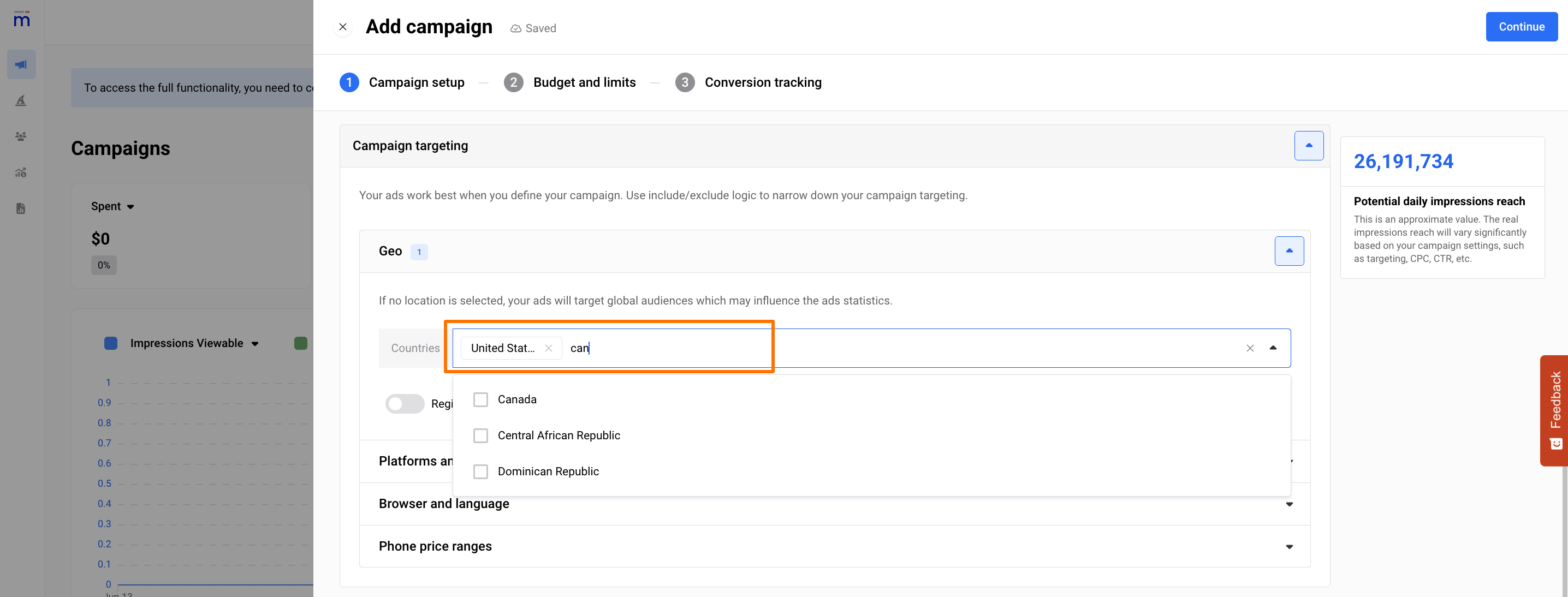Viewport: 1568px width, 597px height.
Task: Collapse the Geo section
Action: tap(1288, 250)
